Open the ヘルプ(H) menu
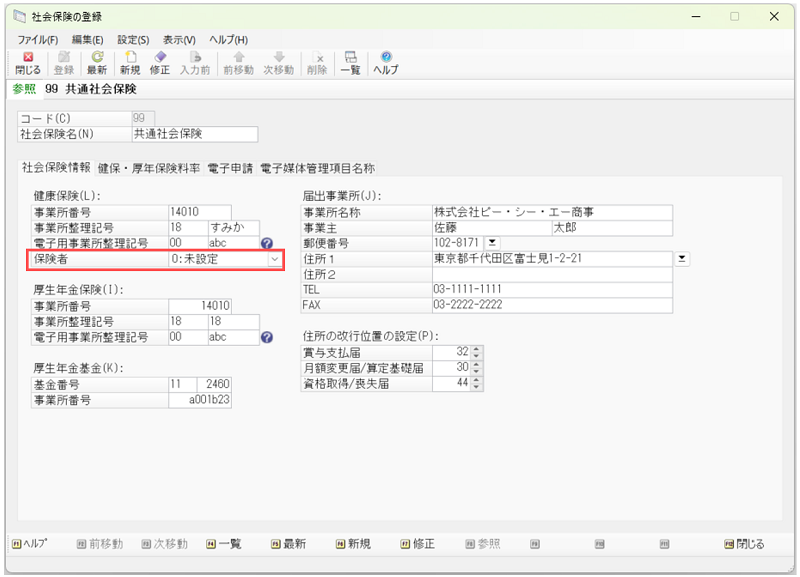 tap(229, 40)
